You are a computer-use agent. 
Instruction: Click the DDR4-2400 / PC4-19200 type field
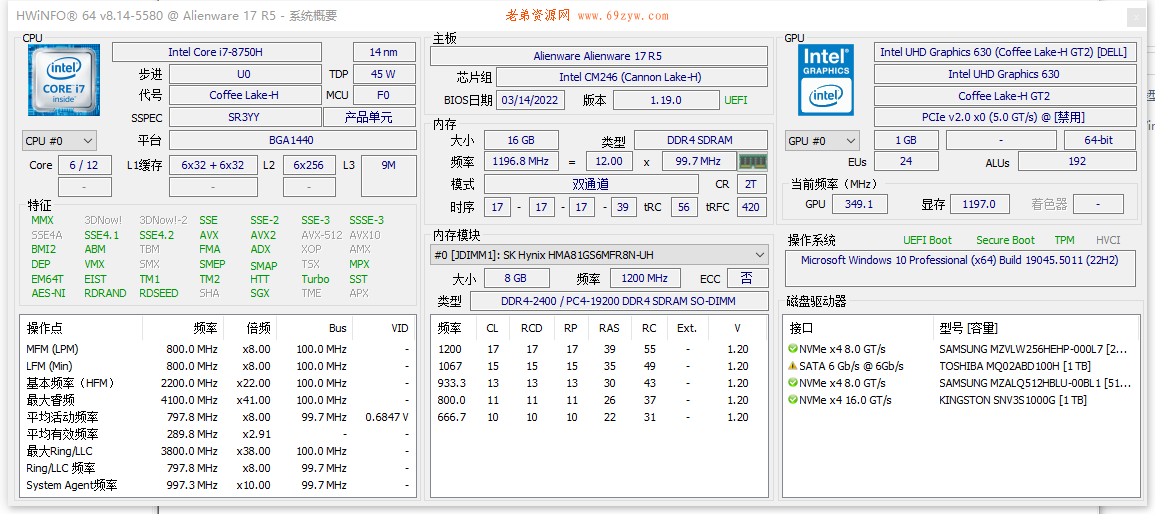click(619, 300)
